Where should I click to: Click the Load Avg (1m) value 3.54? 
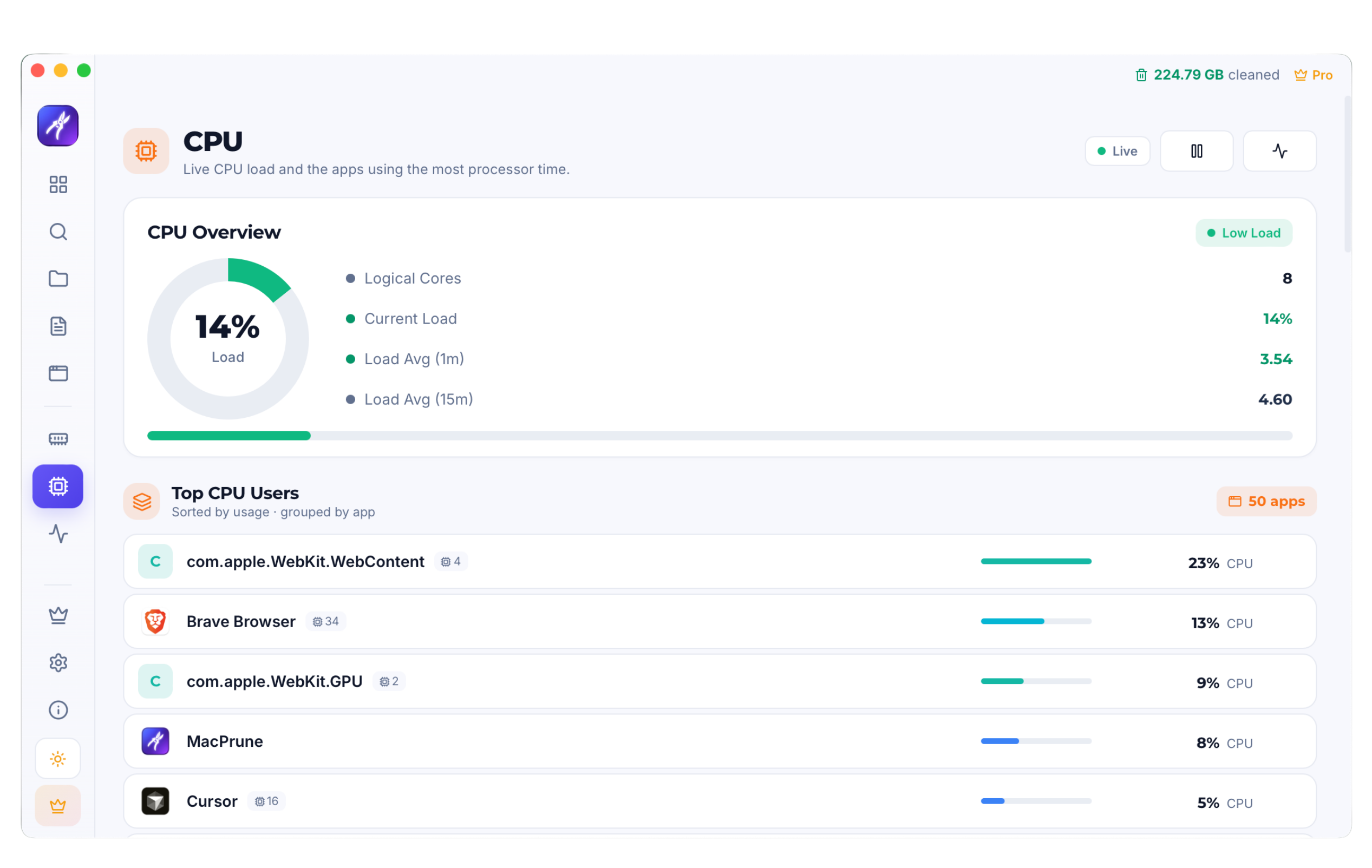pos(1276,359)
